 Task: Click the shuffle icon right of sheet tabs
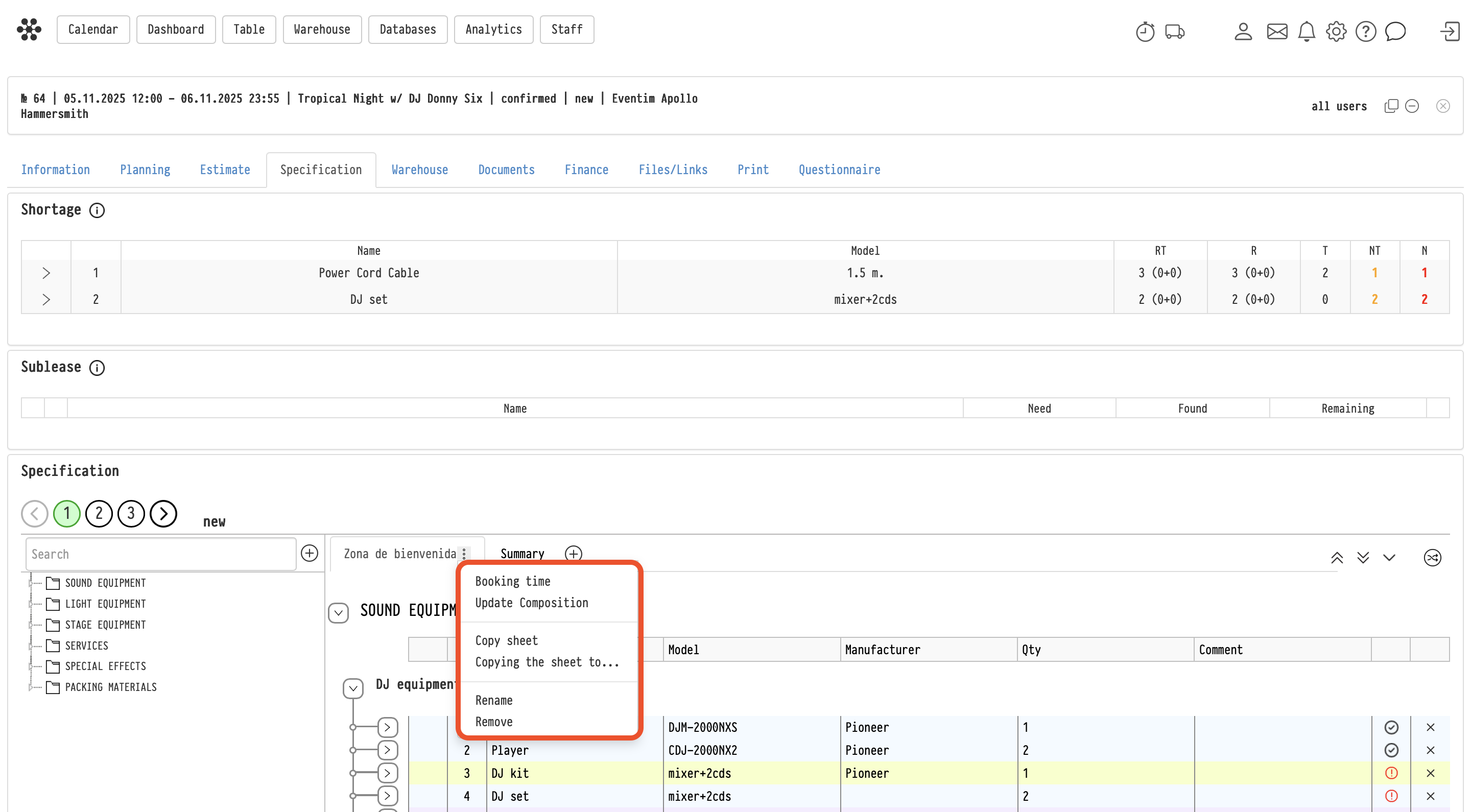tap(1432, 557)
